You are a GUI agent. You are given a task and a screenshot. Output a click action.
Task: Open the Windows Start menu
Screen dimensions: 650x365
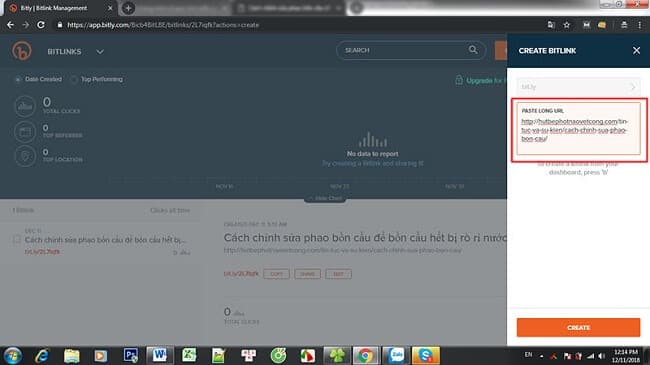(x=12, y=355)
